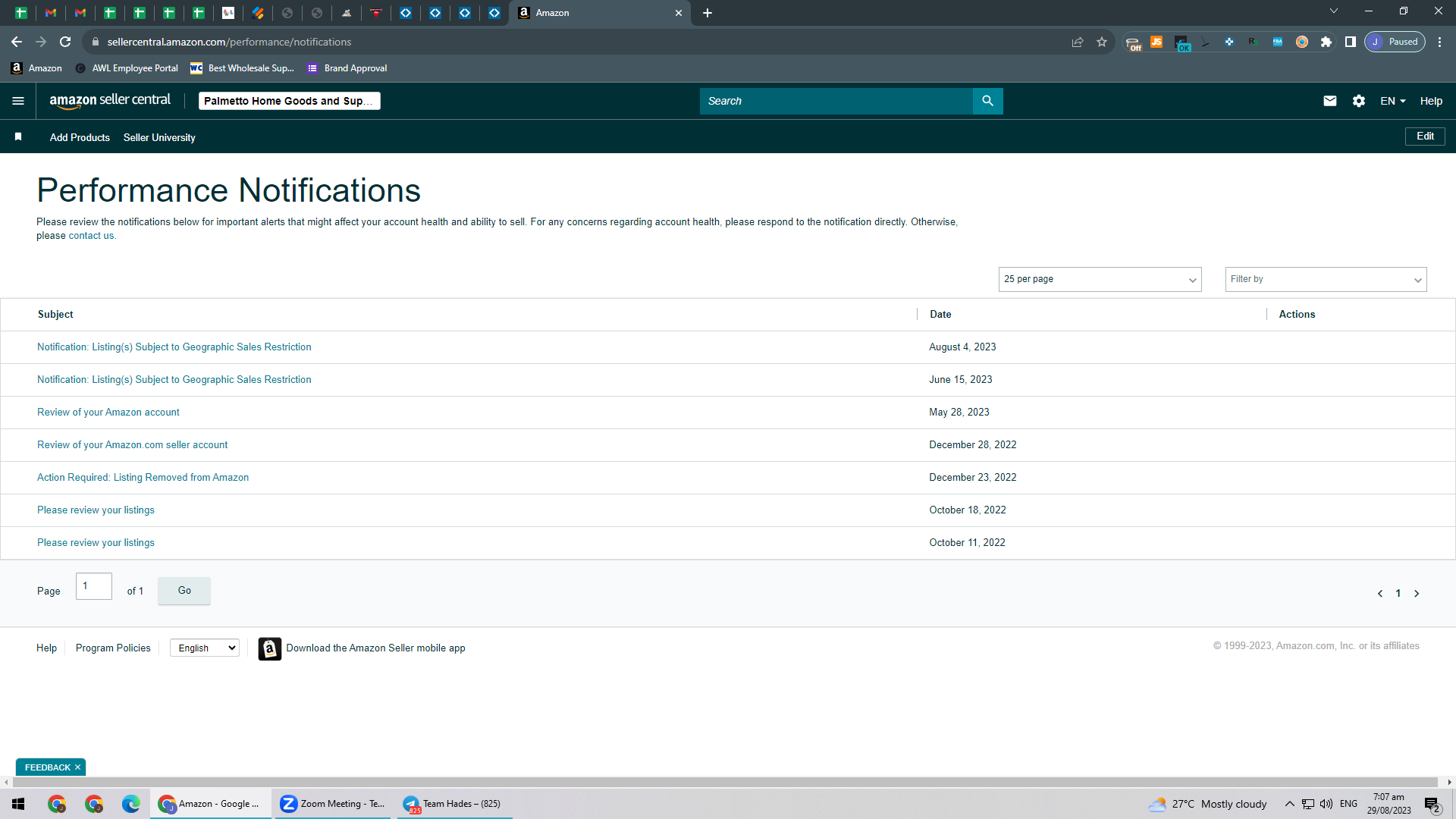Click the Date column header

pyautogui.click(x=940, y=315)
